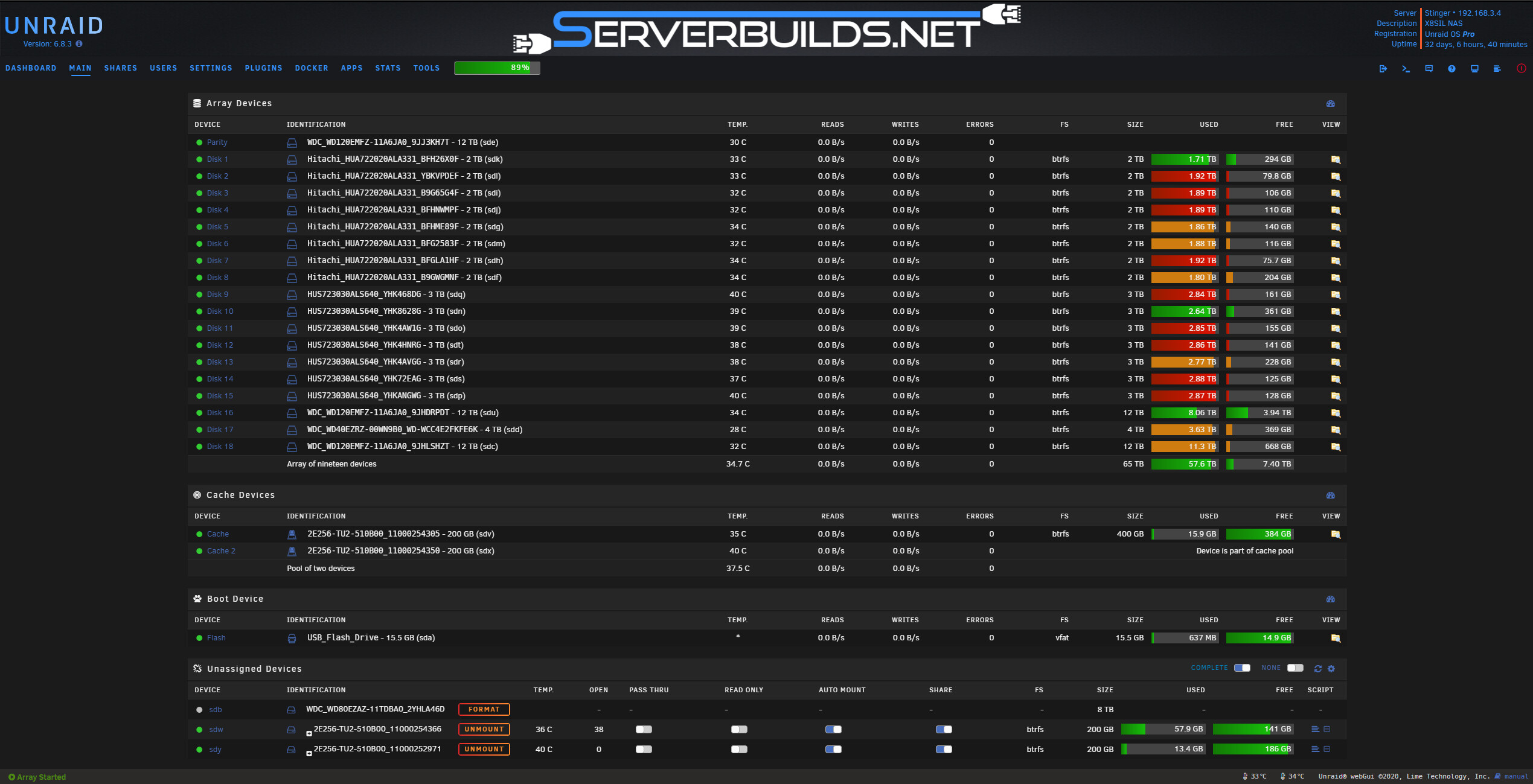Click the sdb unassigned device link
The width and height of the screenshot is (1533, 784).
[x=216, y=710]
